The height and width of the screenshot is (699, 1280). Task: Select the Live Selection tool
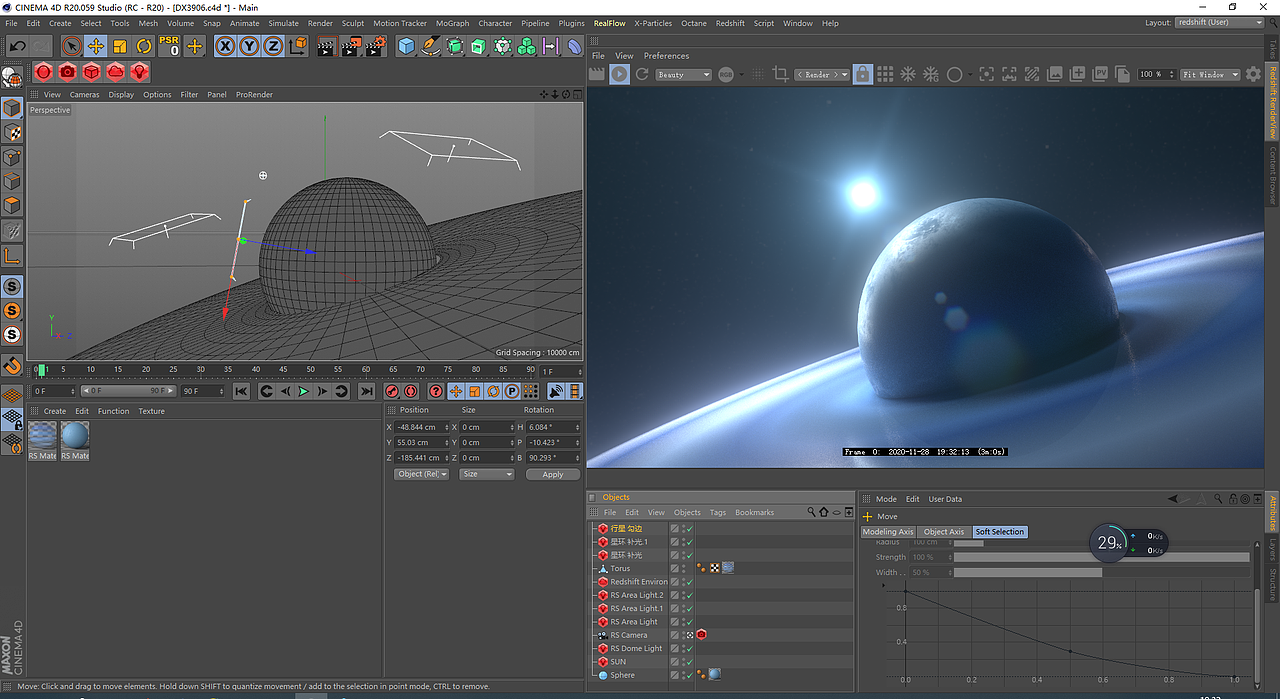(x=72, y=46)
